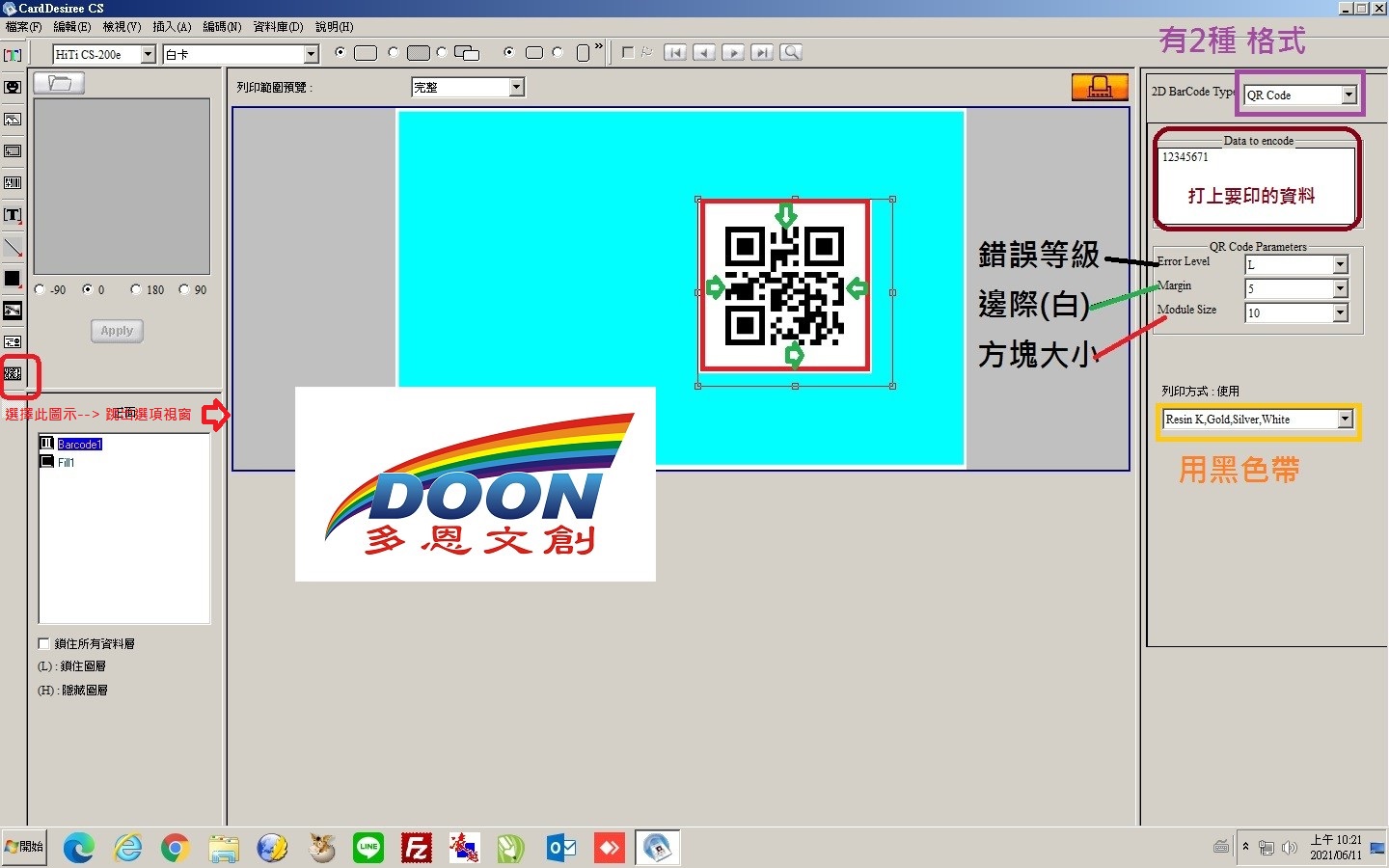Image resolution: width=1389 pixels, height=868 pixels.
Task: Open CorelDRAW from taskbar
Action: click(x=510, y=848)
